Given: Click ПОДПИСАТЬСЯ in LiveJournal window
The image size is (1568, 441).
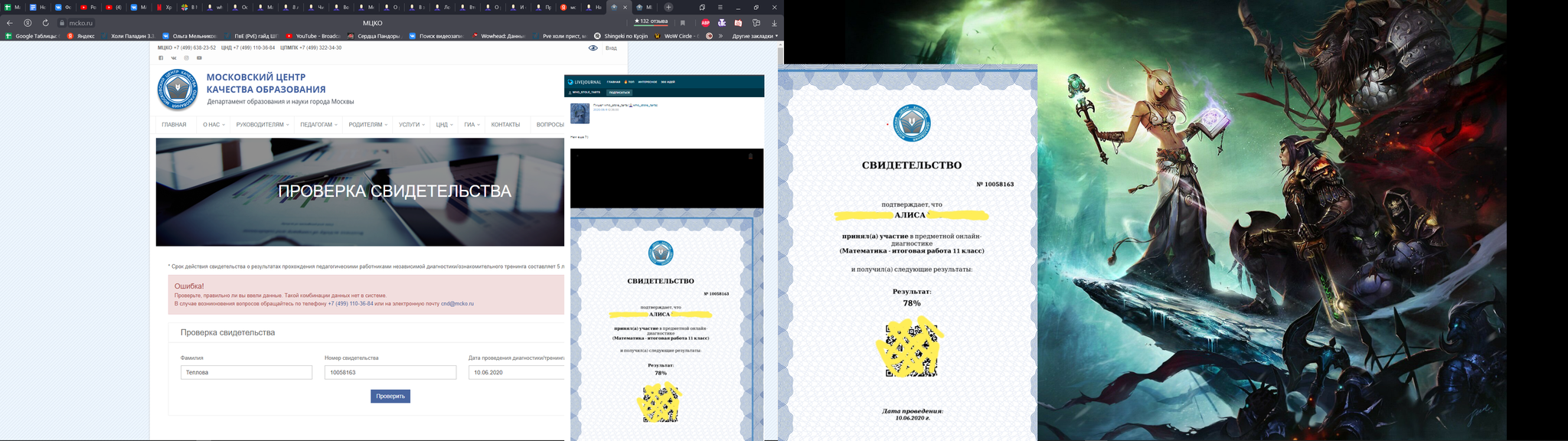Looking at the screenshot, I should pyautogui.click(x=619, y=92).
